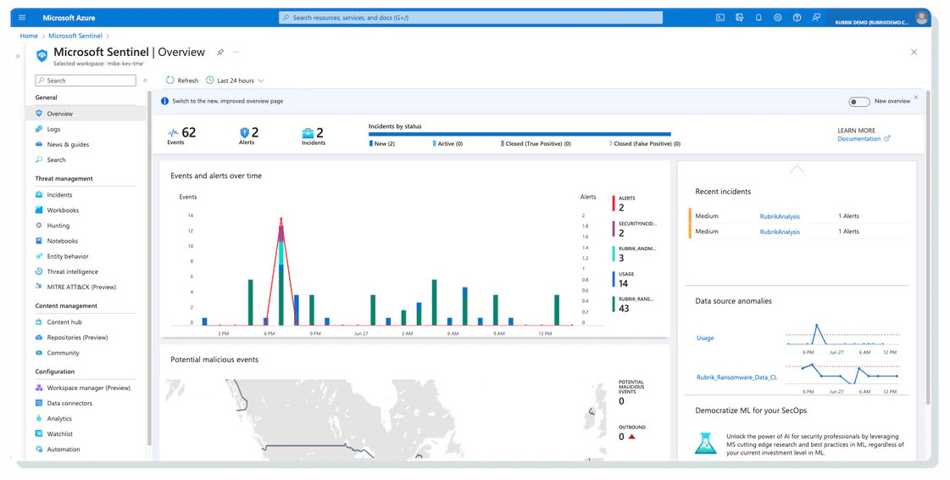
Task: Click the Notebooks sidebar icon
Action: pos(39,241)
